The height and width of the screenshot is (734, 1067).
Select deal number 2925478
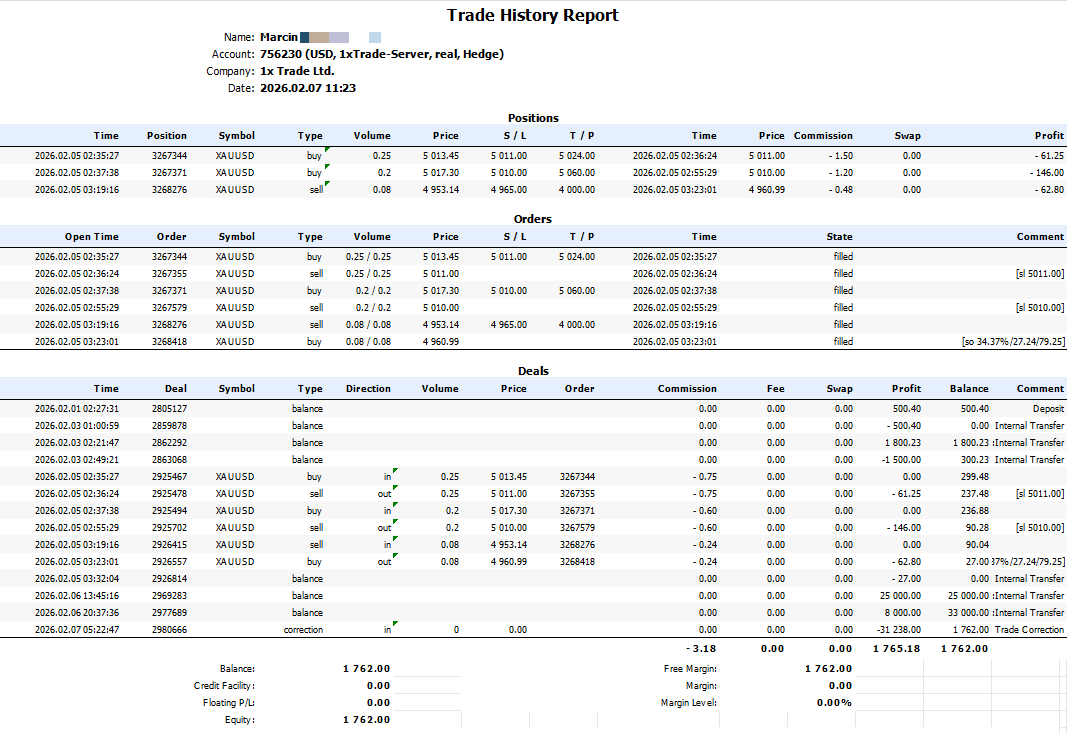[169, 494]
